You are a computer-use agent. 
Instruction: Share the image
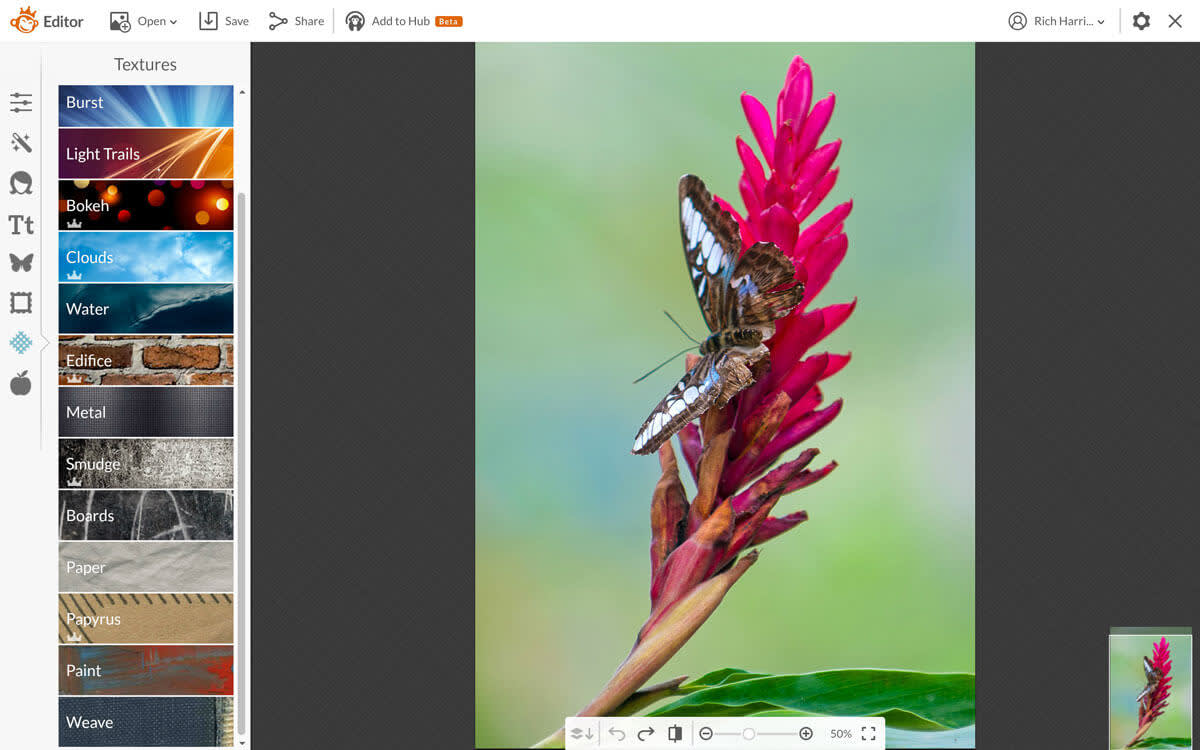tap(296, 21)
